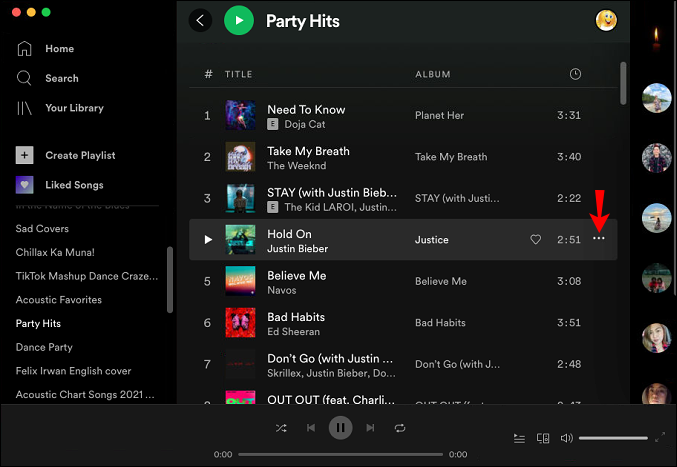The height and width of the screenshot is (467, 677).
Task: Open the TikTok Mashup Dance Craze playlist
Action: pyautogui.click(x=87, y=276)
